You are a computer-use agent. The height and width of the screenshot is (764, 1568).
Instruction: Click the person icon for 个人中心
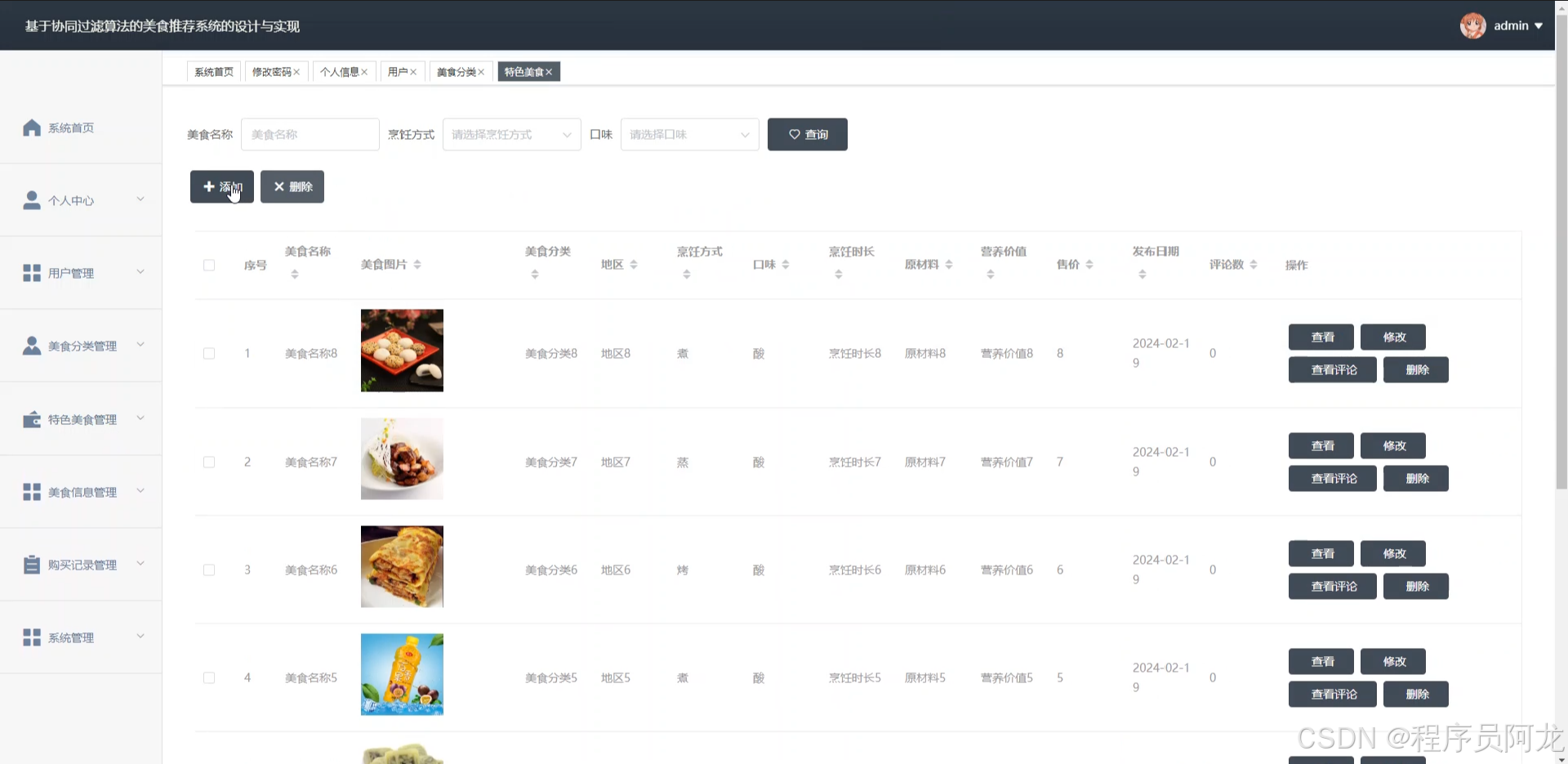[x=32, y=200]
